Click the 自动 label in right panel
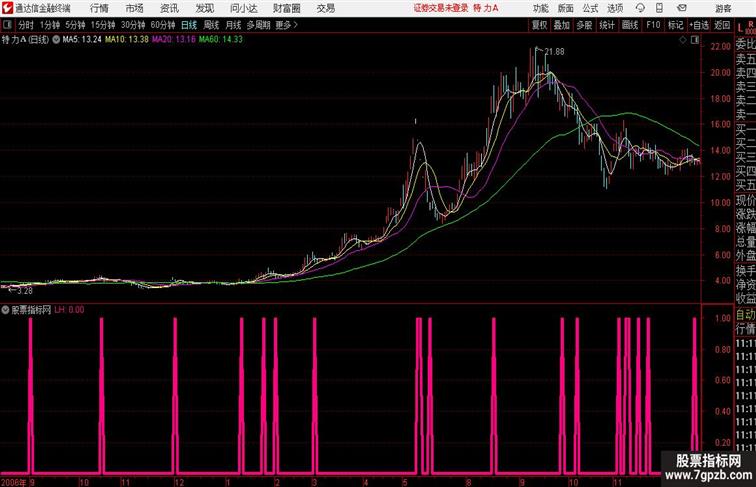This screenshot has width=756, height=487. (x=745, y=314)
